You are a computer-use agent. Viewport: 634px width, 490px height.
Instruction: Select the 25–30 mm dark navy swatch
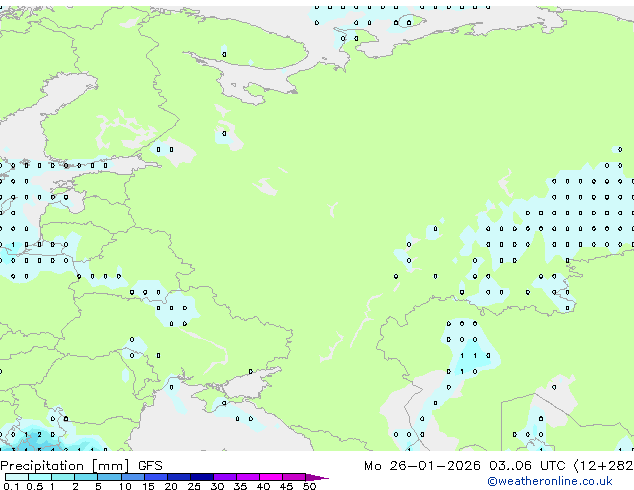click(202, 477)
